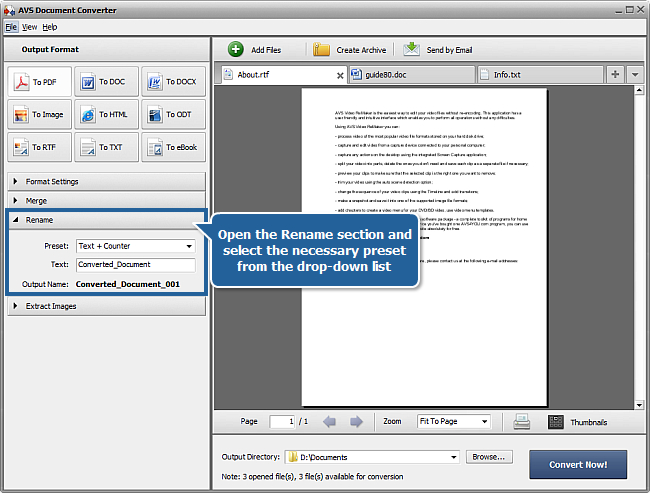This screenshot has height=493, width=650.
Task: Choose the To HTML format button
Action: click(x=107, y=114)
